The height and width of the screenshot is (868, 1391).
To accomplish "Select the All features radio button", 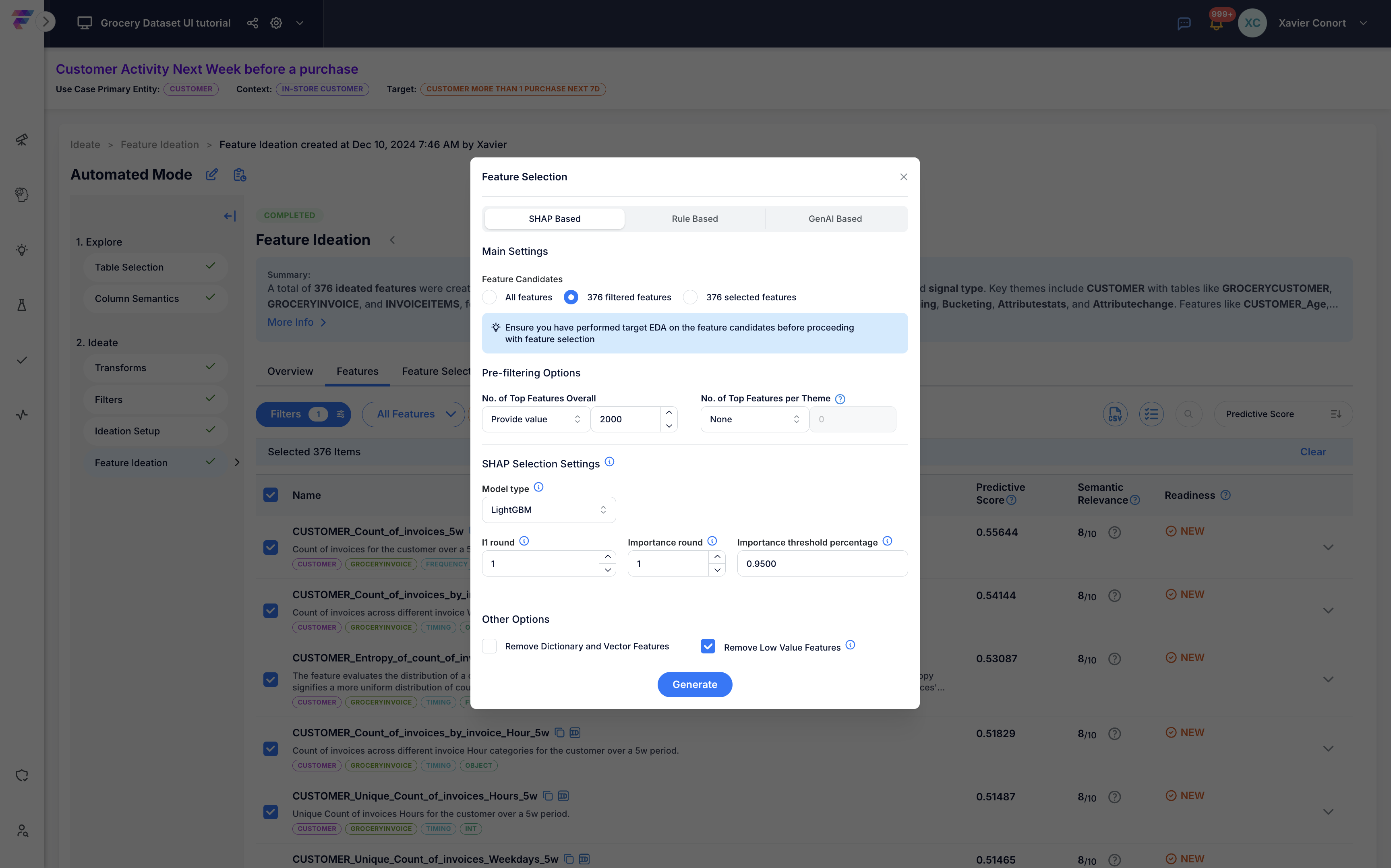I will (489, 297).
